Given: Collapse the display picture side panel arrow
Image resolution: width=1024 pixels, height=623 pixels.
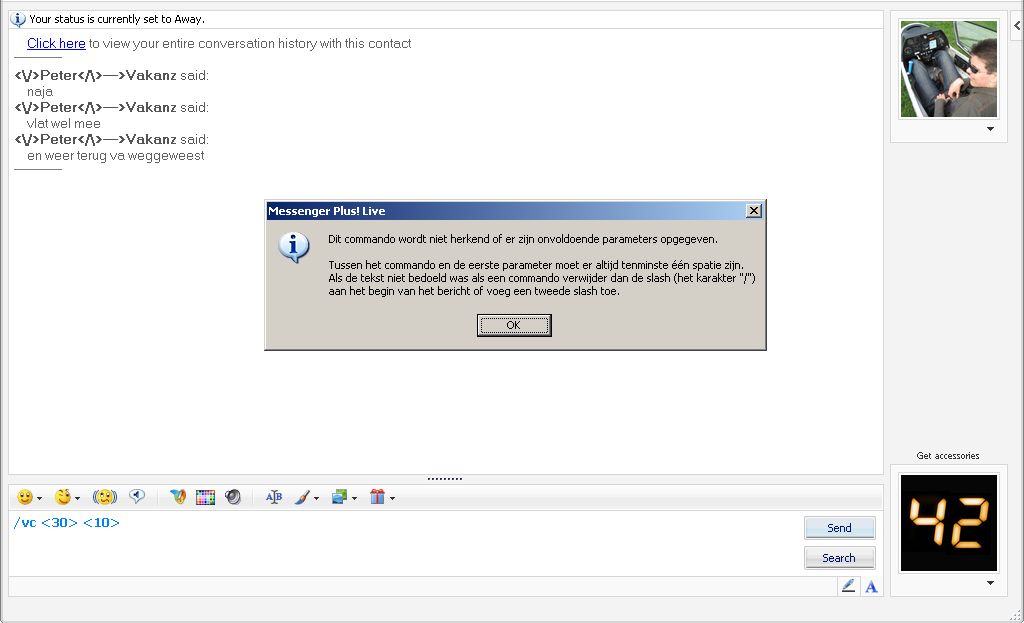Looking at the screenshot, I should [1017, 25].
